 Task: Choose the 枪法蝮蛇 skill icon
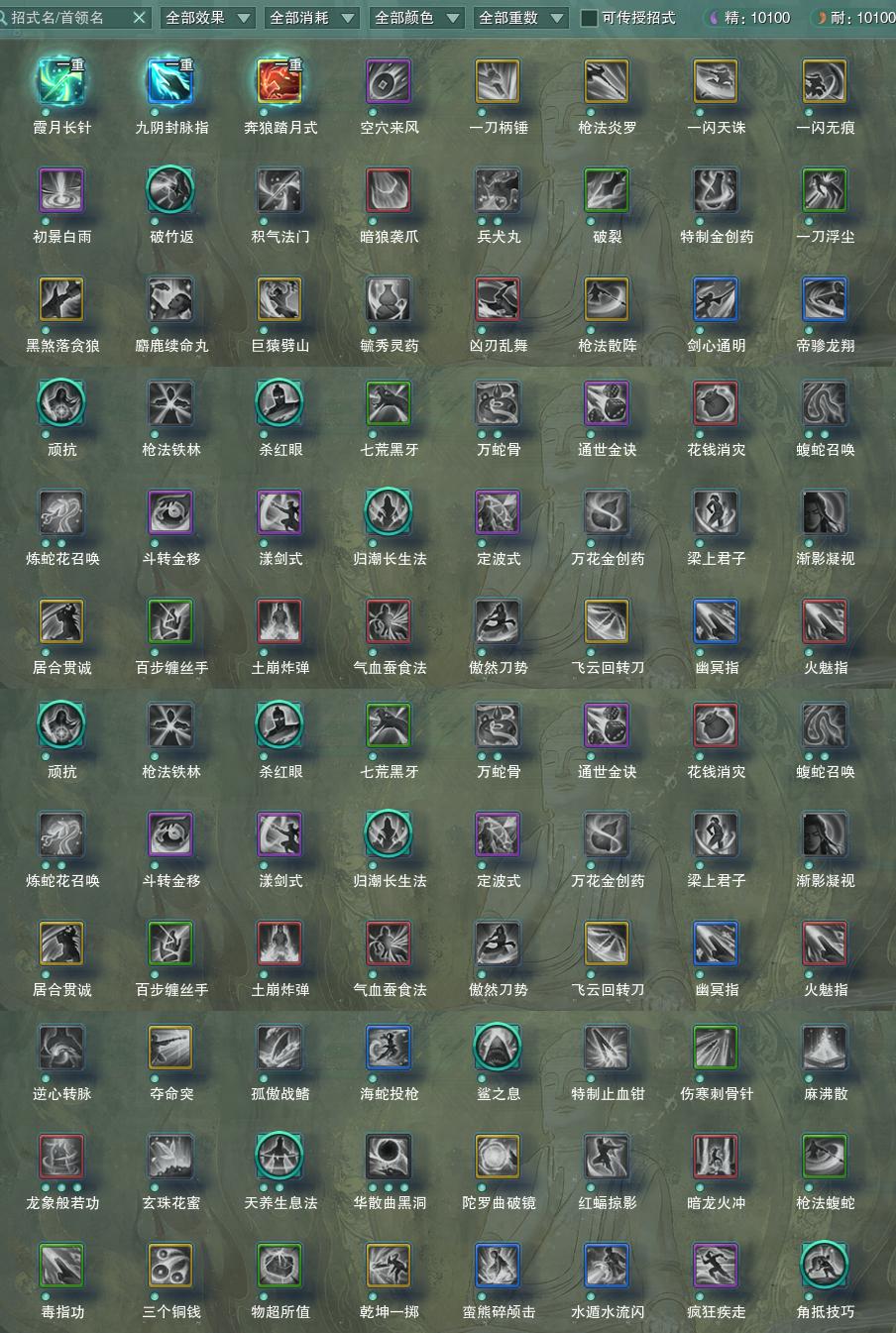826,1157
